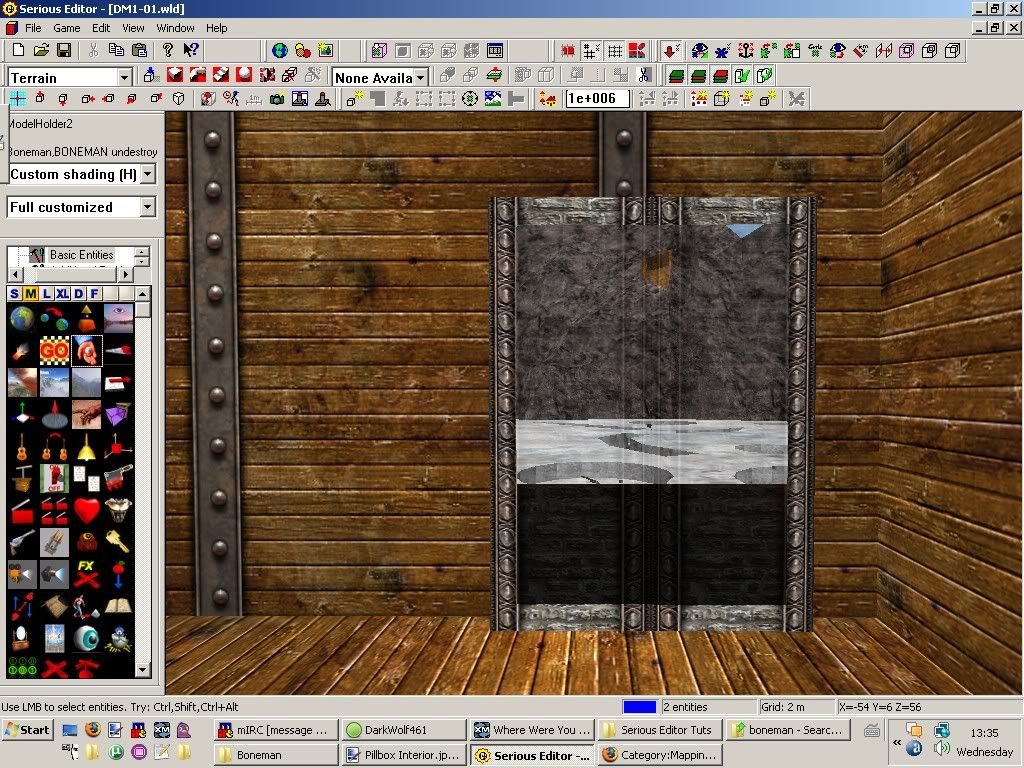Select the eyeball entity icon
The width and height of the screenshot is (1024, 768).
coord(86,638)
